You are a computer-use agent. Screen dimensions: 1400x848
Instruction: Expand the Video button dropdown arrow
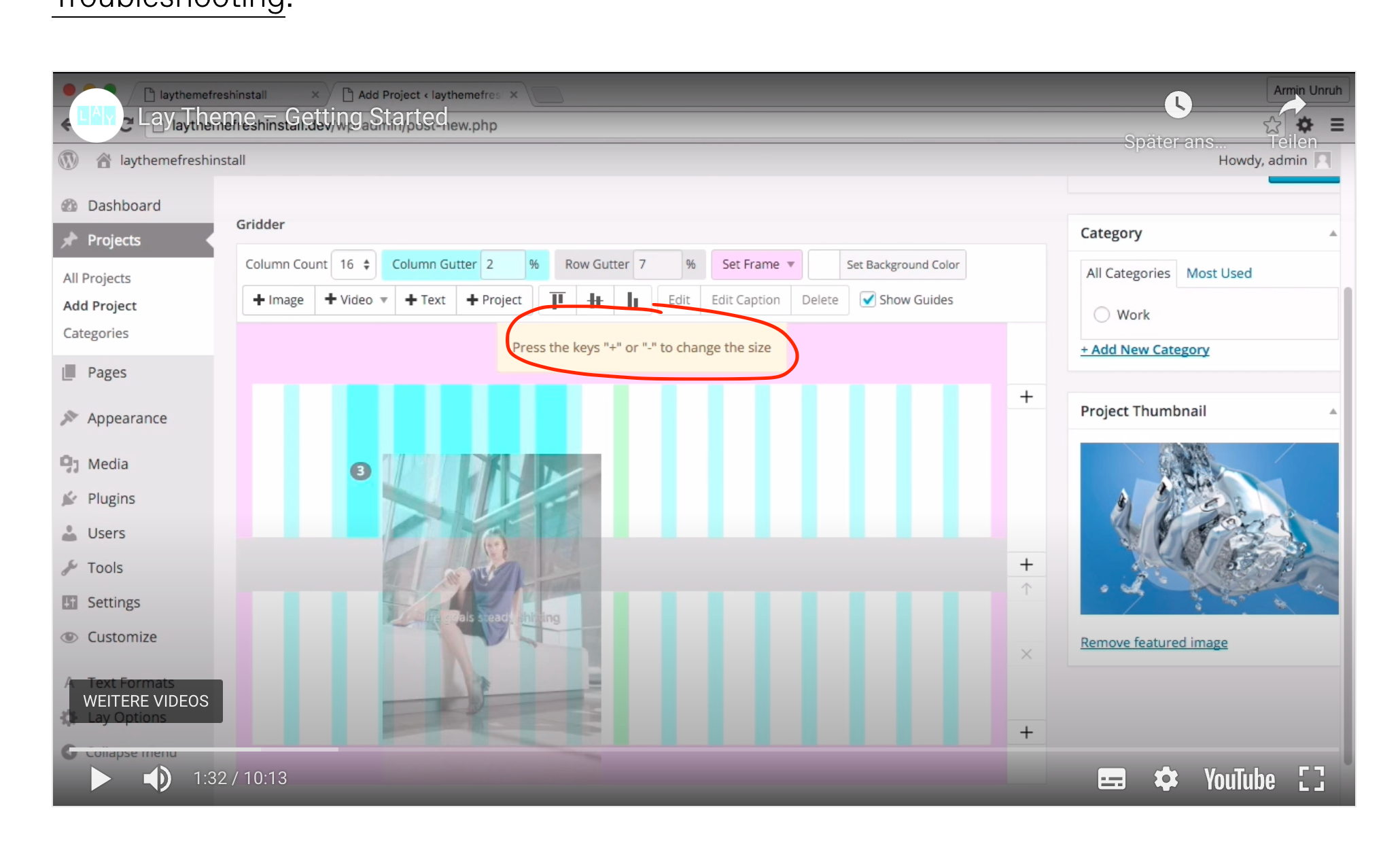(384, 300)
